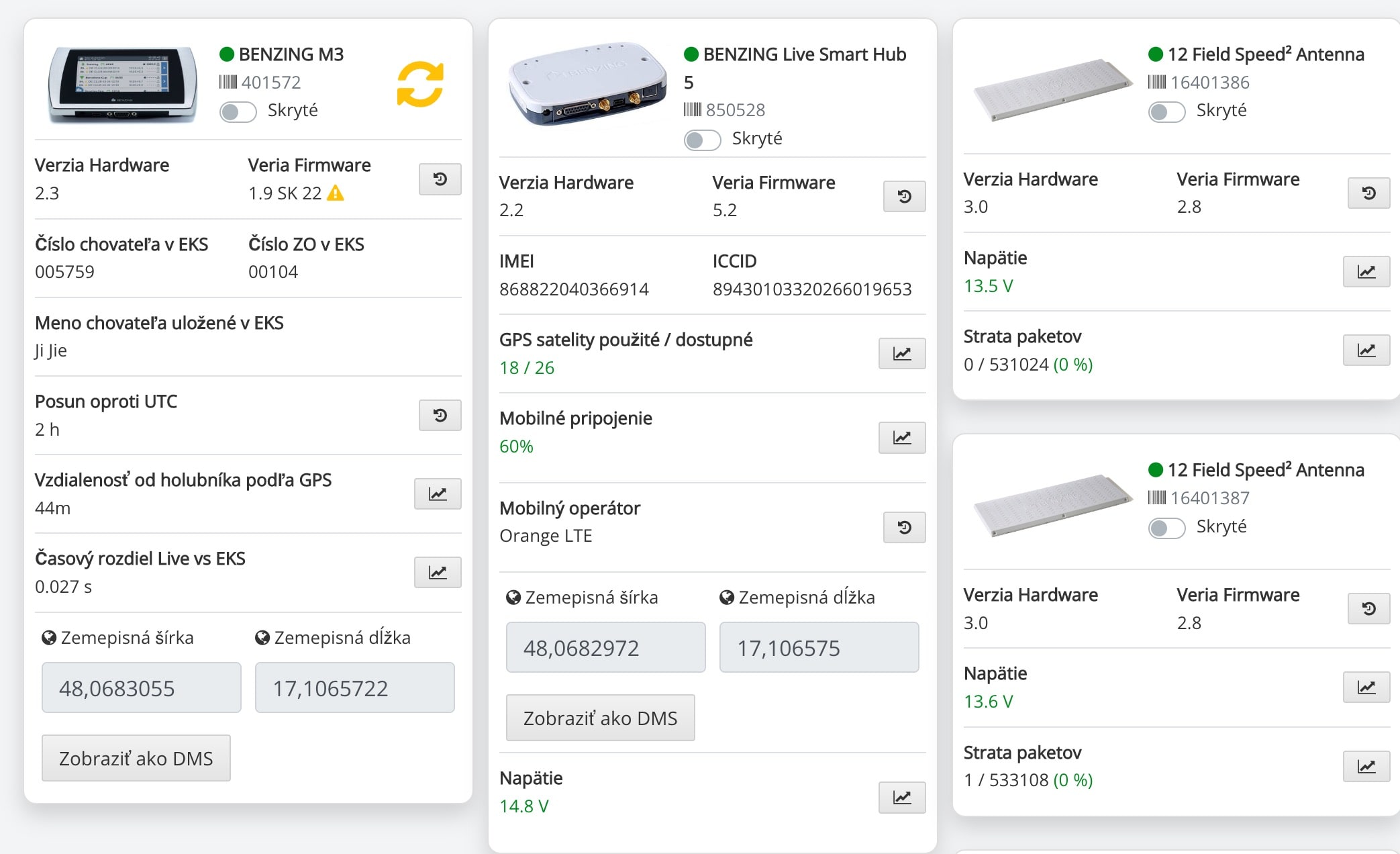
Task: Show packet loss chart for 0 / 531024
Action: pos(1366,350)
